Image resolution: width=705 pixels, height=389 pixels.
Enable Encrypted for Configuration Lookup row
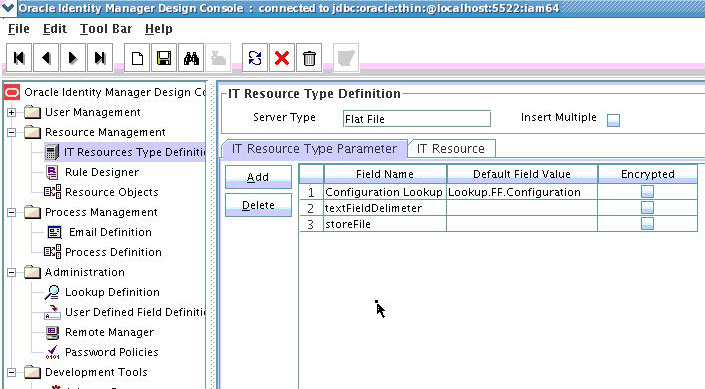tap(647, 192)
